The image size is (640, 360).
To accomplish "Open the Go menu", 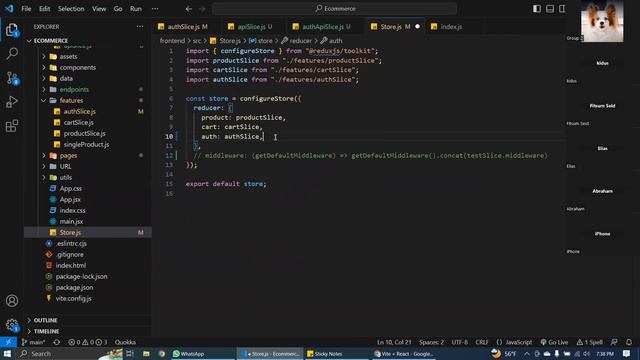I will click(118, 9).
